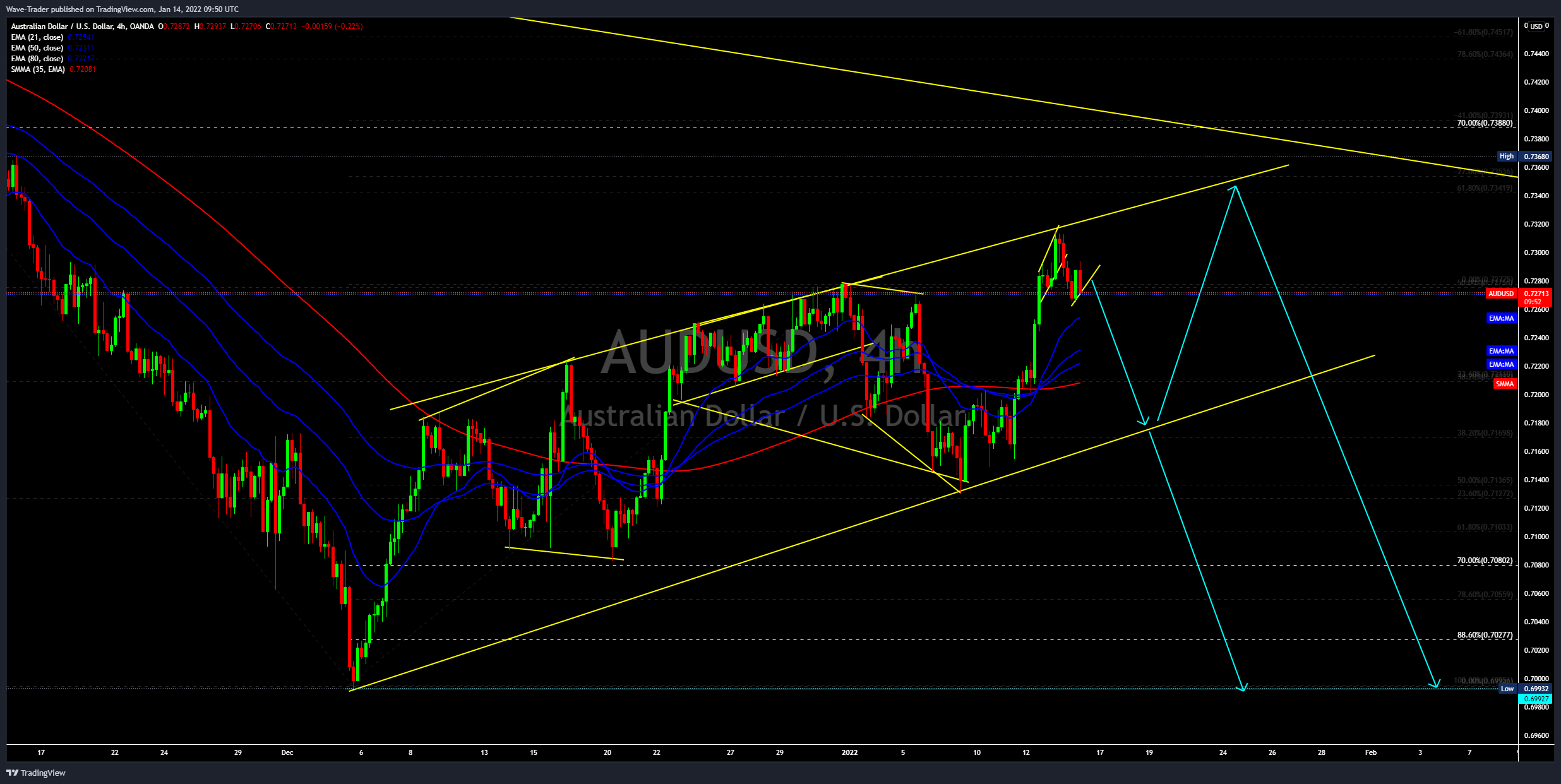Click the 20 date on time axis
The width and height of the screenshot is (1561, 784).
click(x=607, y=752)
